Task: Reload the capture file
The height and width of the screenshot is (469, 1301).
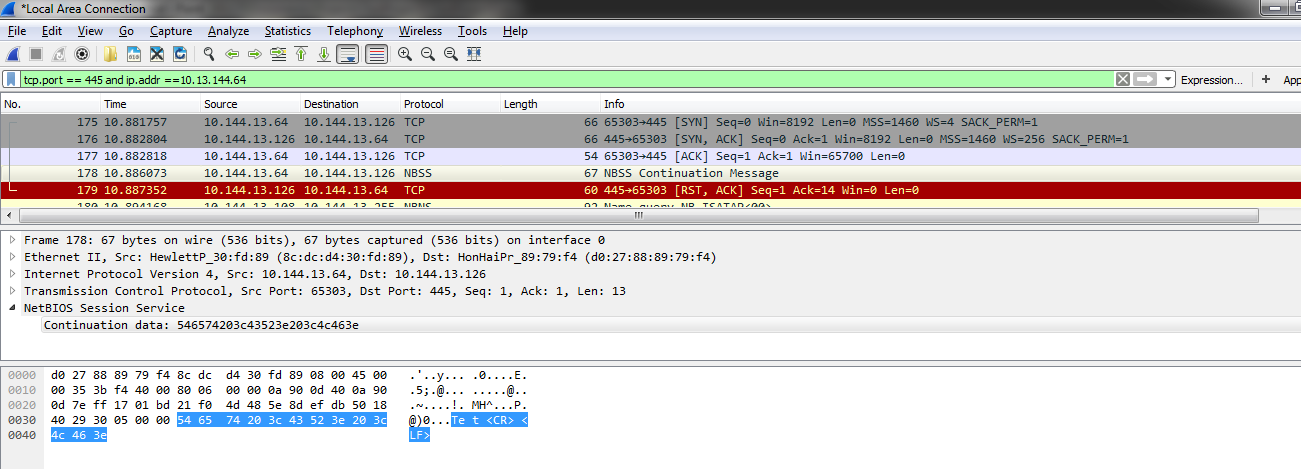Action: [x=180, y=54]
